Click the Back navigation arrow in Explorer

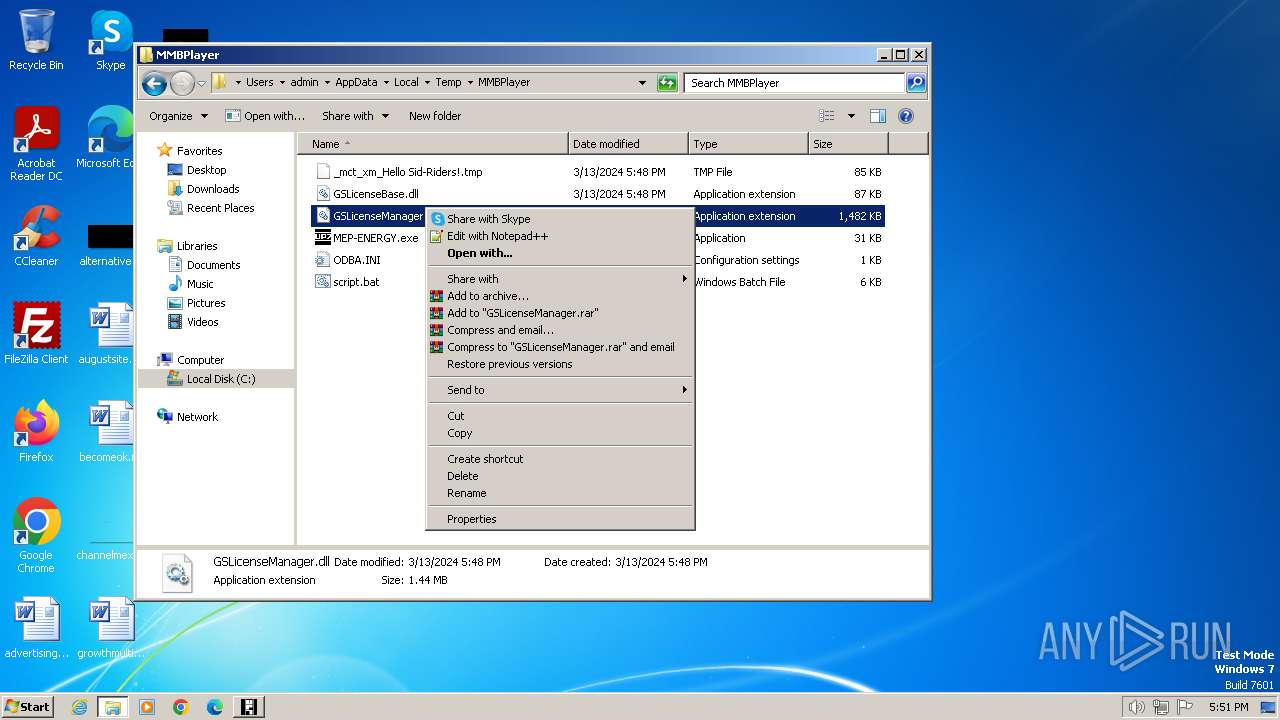click(x=154, y=83)
